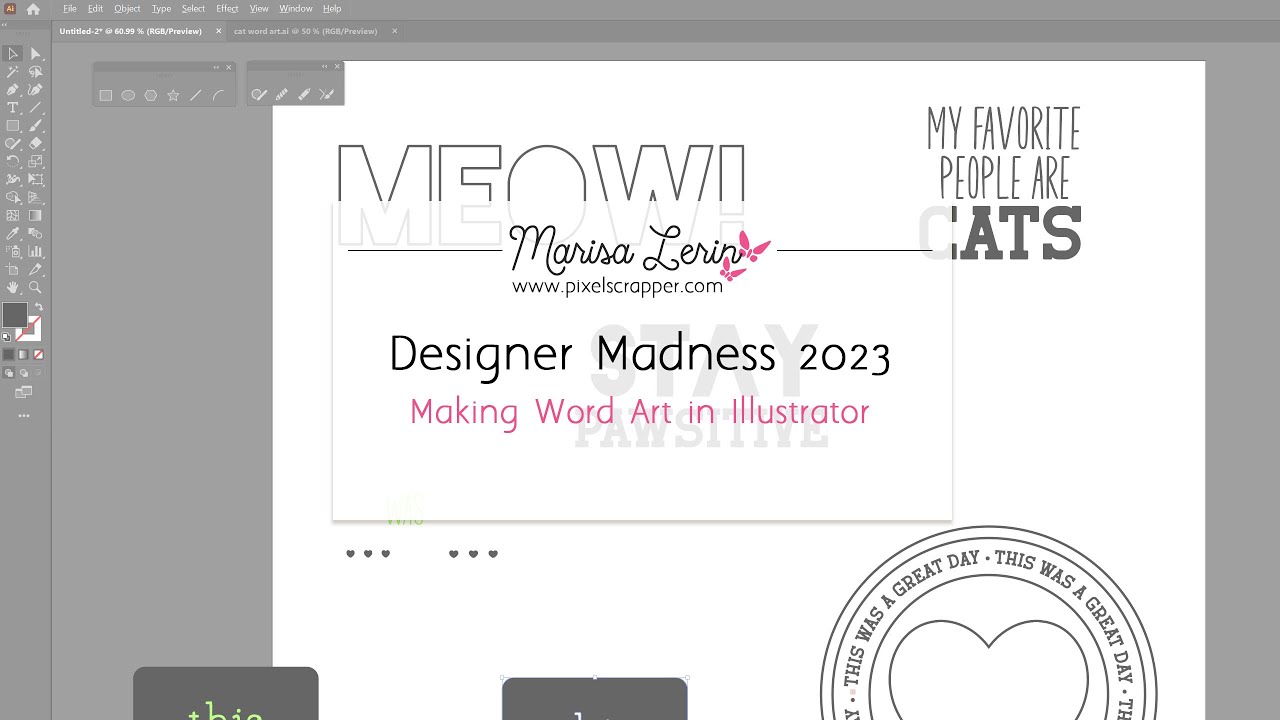Select the Line Segment tool in toolbar
The image size is (1280, 720).
(35, 108)
